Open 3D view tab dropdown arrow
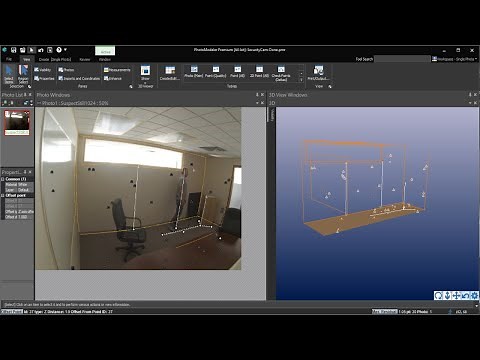Screen dimensions: 480x360 click(x=470, y=103)
